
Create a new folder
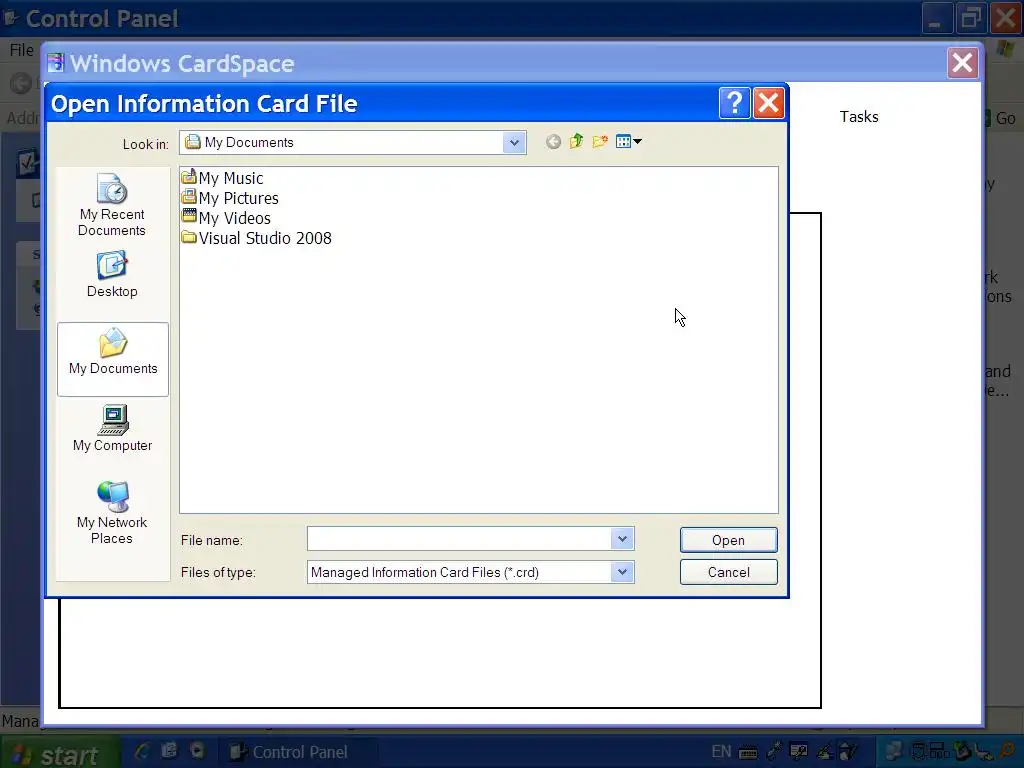600,142
